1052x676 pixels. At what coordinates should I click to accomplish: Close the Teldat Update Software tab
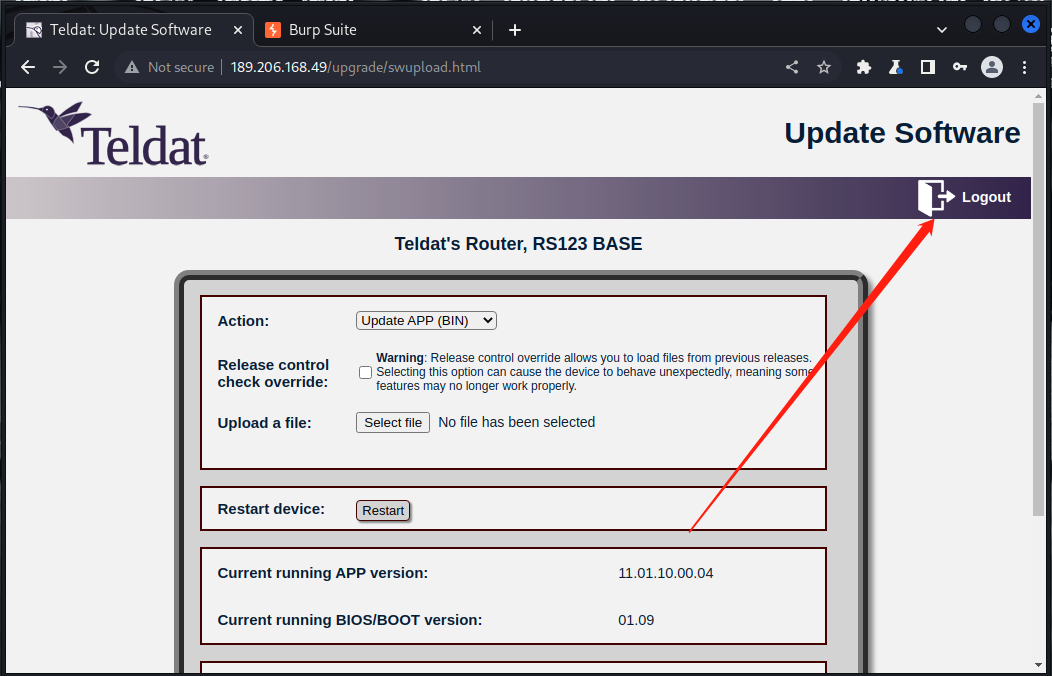pos(238,30)
